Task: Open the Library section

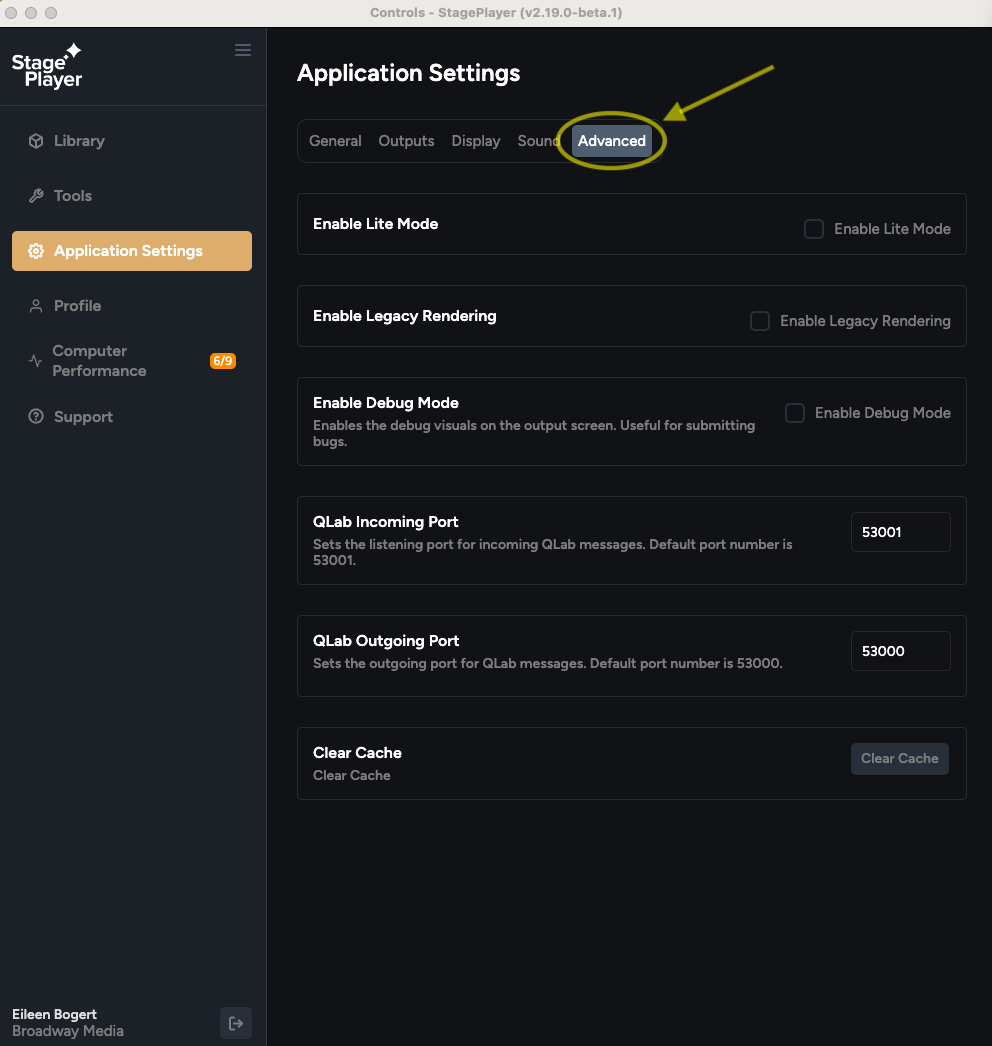Action: click(x=132, y=141)
